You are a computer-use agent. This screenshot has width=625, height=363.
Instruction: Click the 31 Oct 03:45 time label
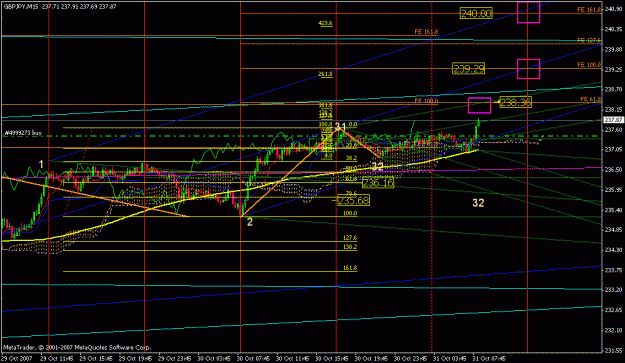click(x=450, y=358)
